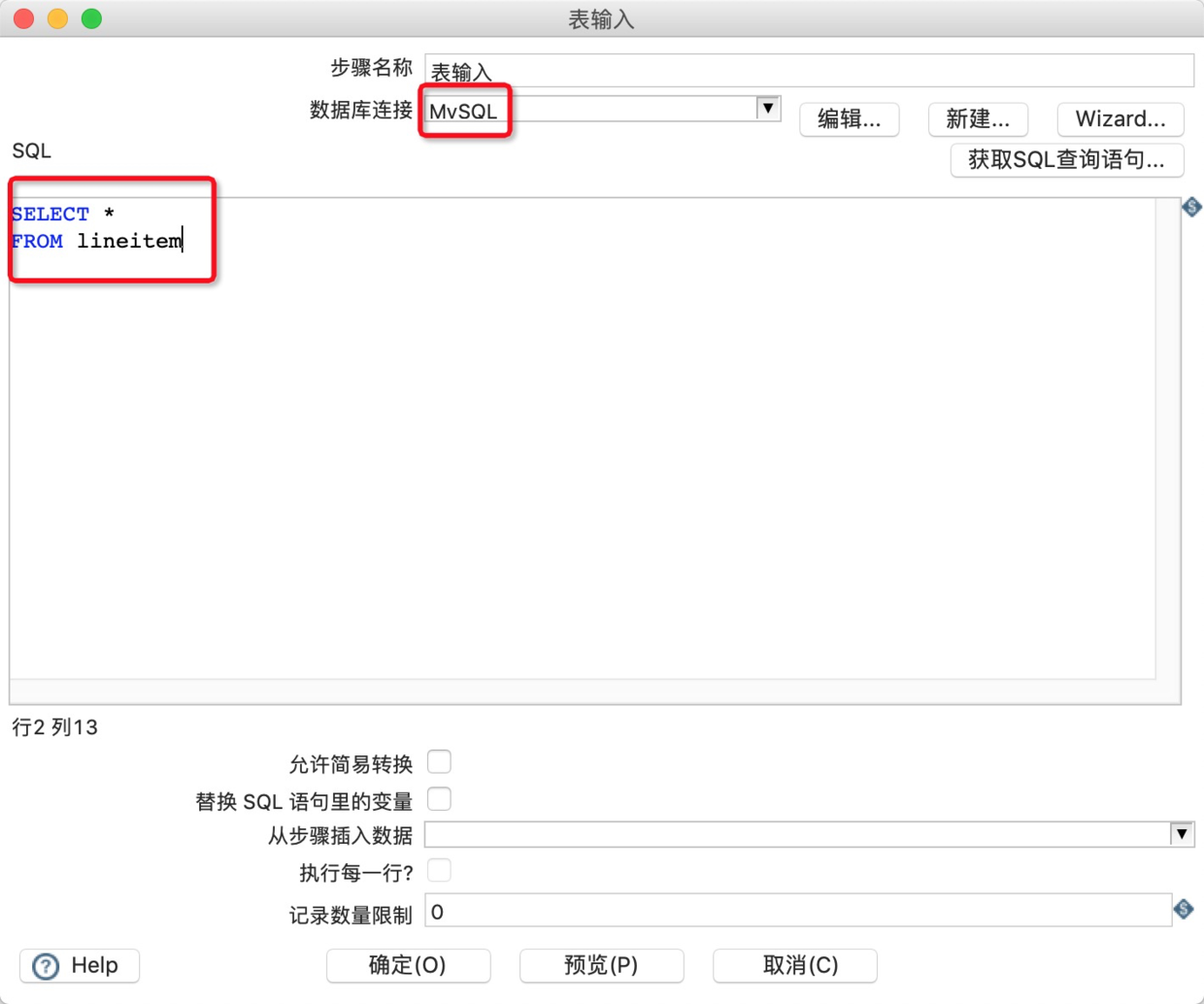Screen dimensions: 1204x1004
Task: Select MvSQL in the connection combo box
Action: [x=583, y=108]
